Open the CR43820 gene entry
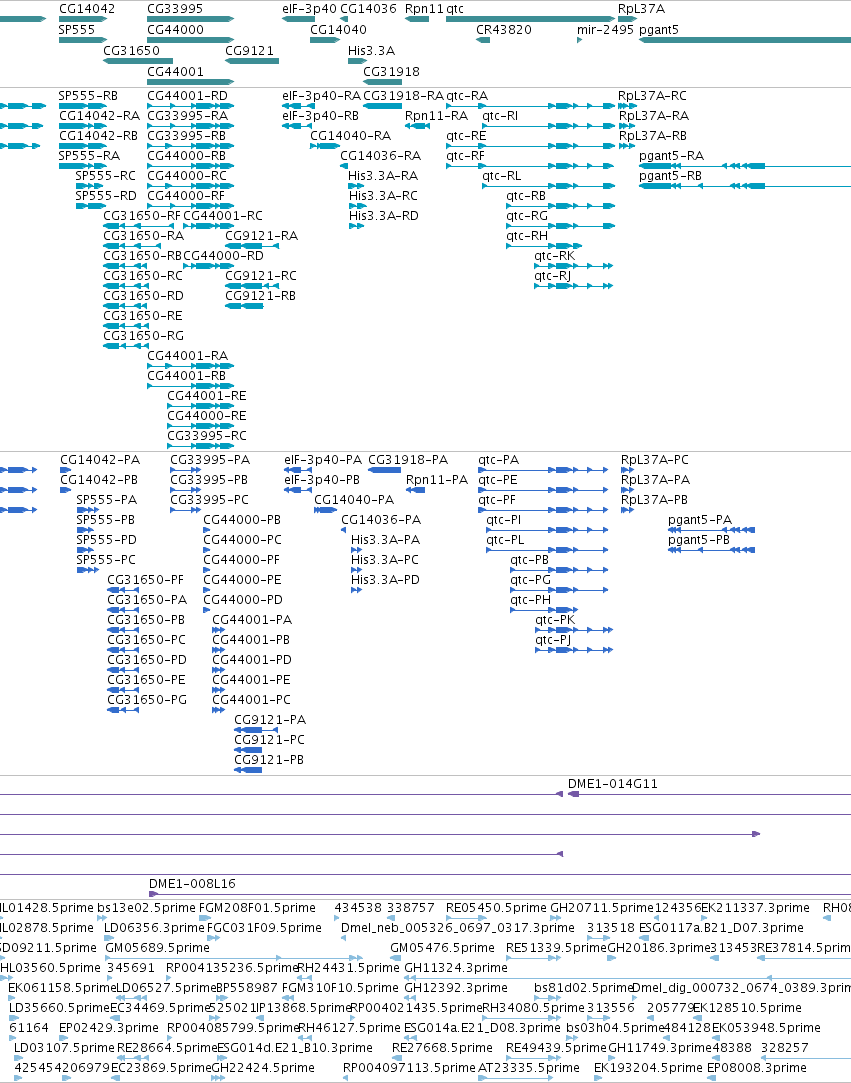Screen dimensions: 851x1083 pyautogui.click(x=504, y=30)
